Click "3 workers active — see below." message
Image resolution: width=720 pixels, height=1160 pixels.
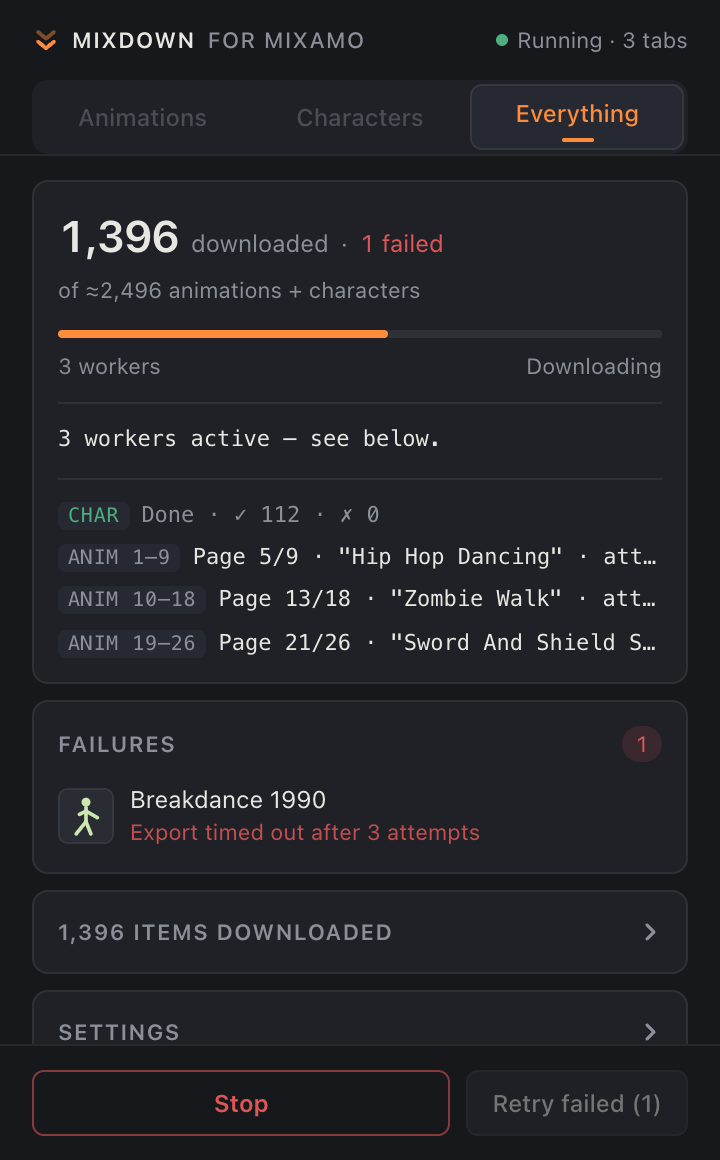pos(249,439)
